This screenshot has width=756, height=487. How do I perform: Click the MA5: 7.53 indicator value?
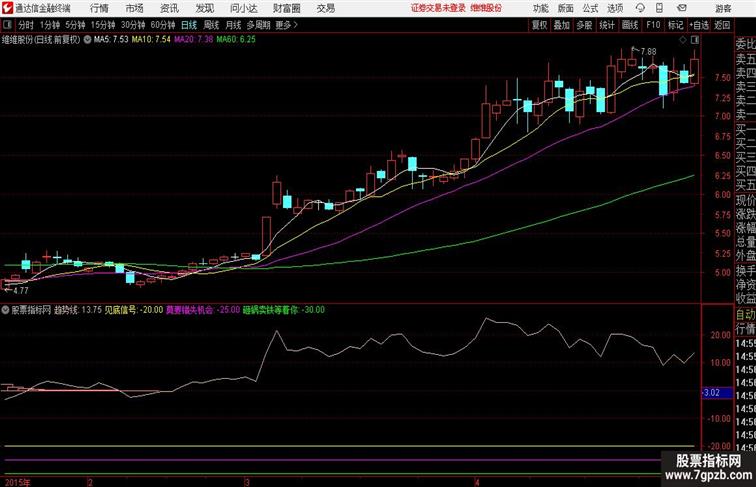tap(111, 40)
